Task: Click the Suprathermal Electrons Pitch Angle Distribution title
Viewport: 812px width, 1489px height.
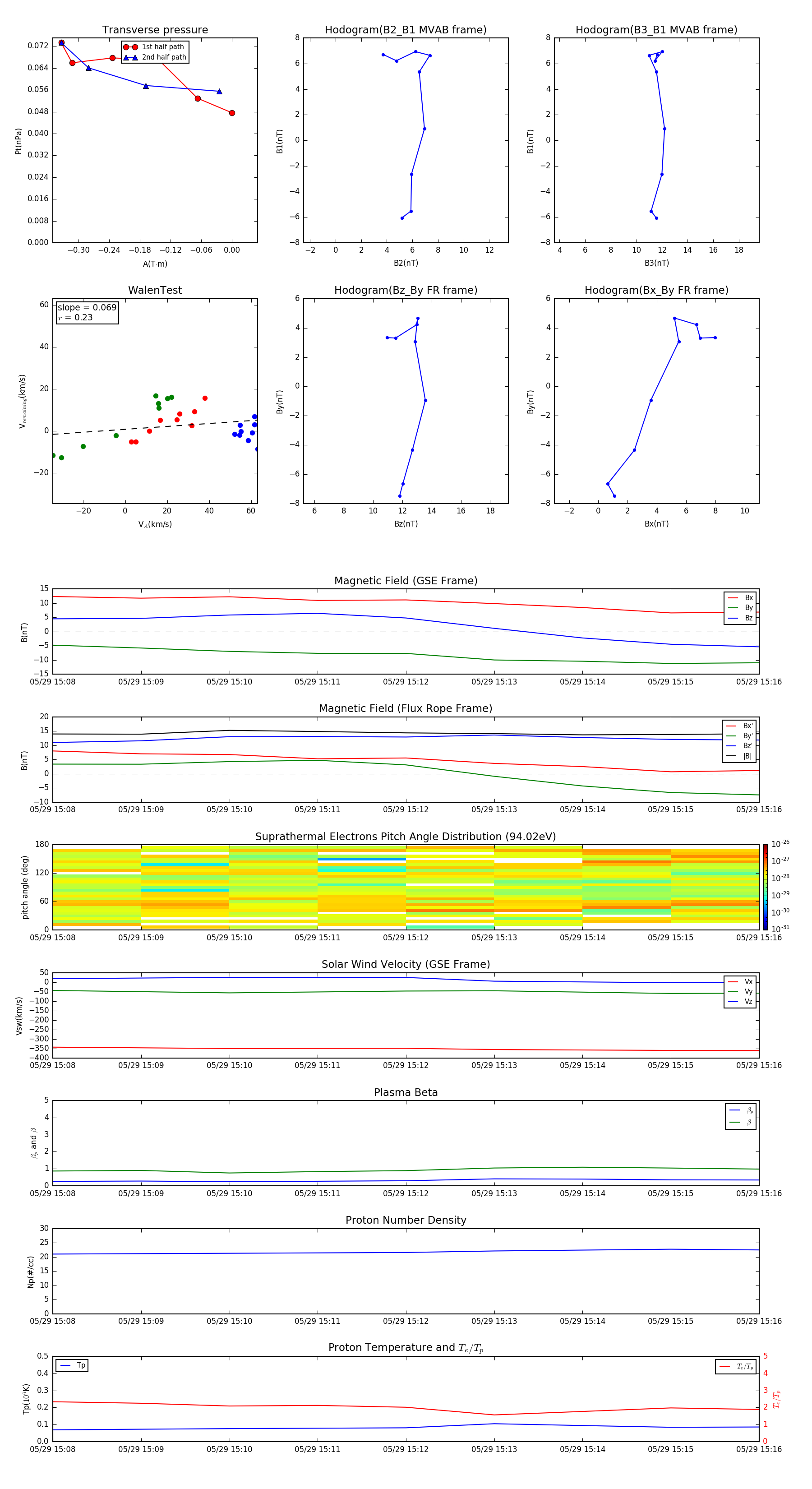Action: 406,837
